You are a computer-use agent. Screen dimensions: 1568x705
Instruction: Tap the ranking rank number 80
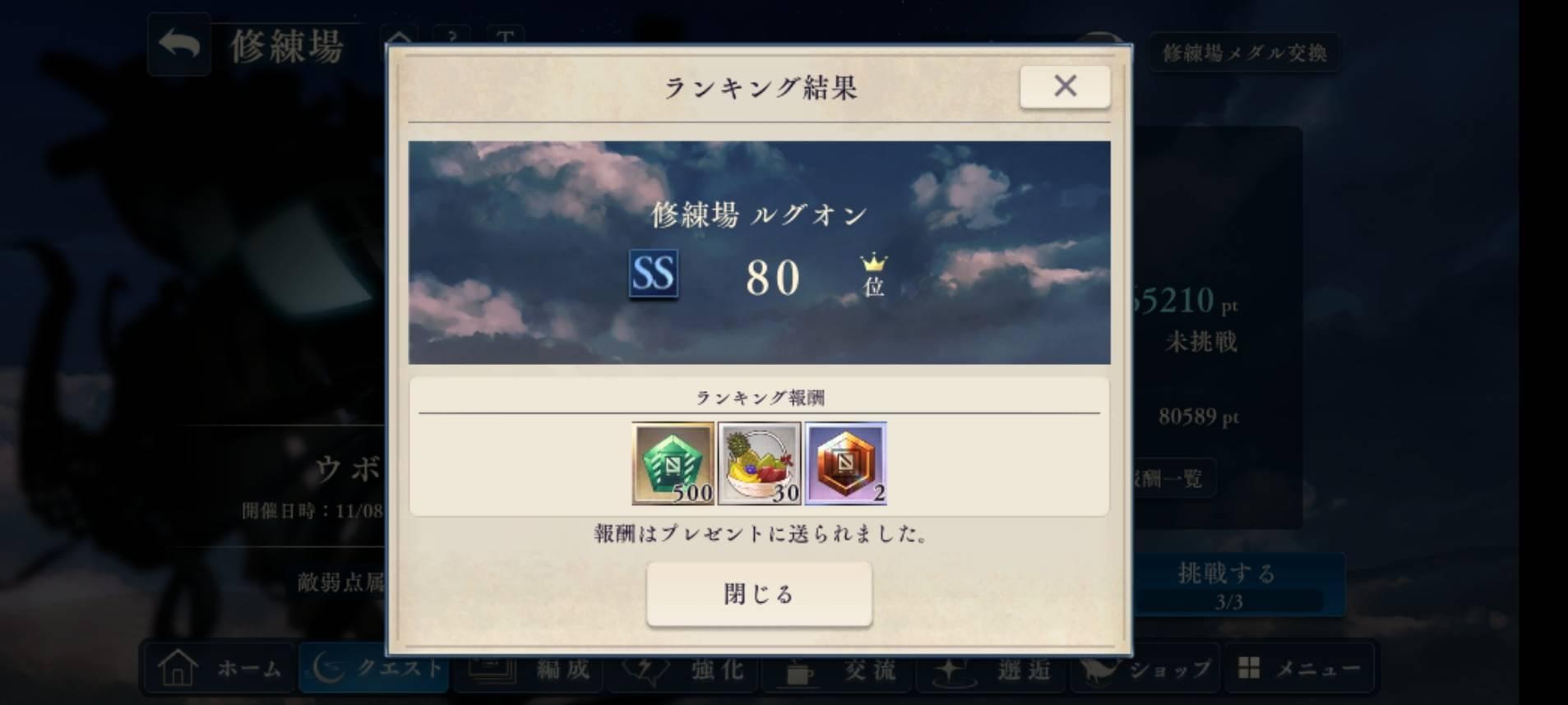click(773, 278)
